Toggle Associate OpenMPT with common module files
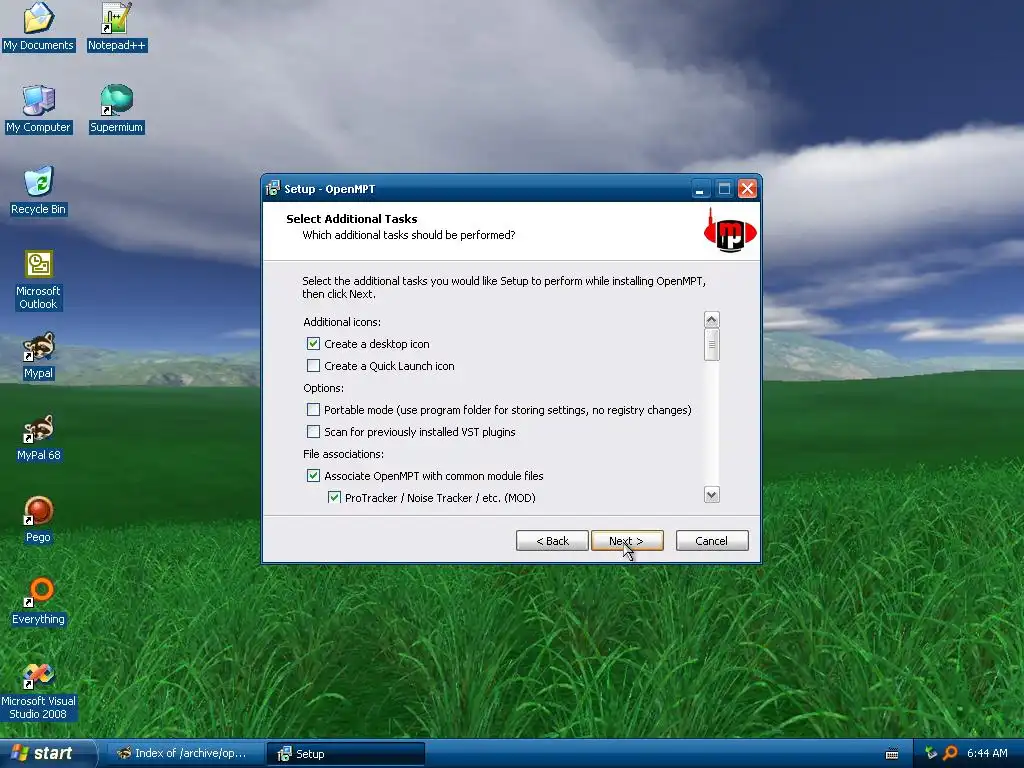The height and width of the screenshot is (768, 1024). [x=313, y=475]
